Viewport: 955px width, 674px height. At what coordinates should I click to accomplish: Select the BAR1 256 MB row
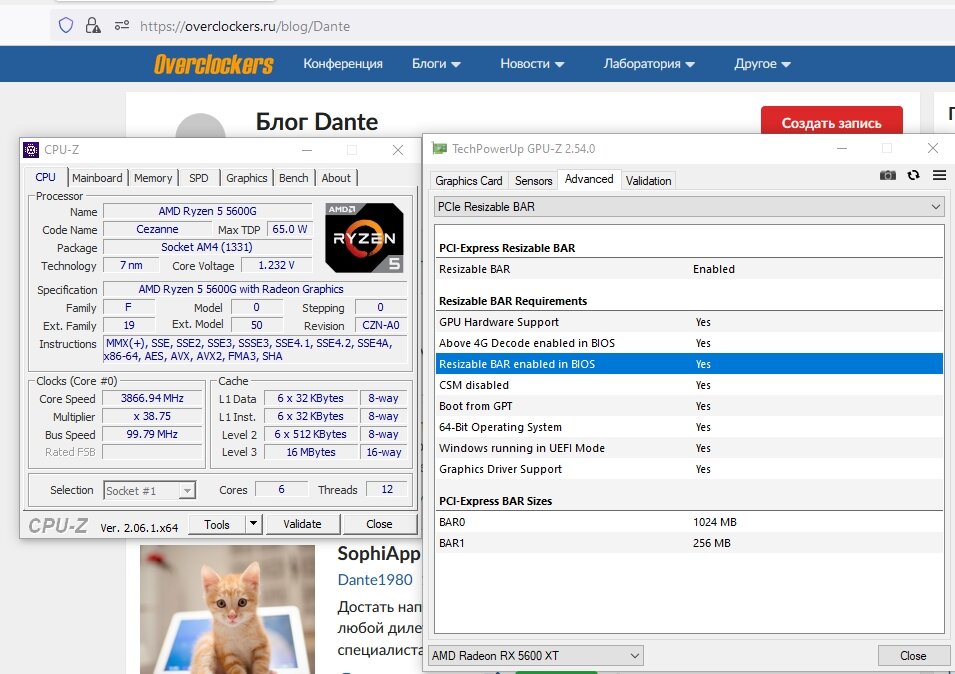689,543
